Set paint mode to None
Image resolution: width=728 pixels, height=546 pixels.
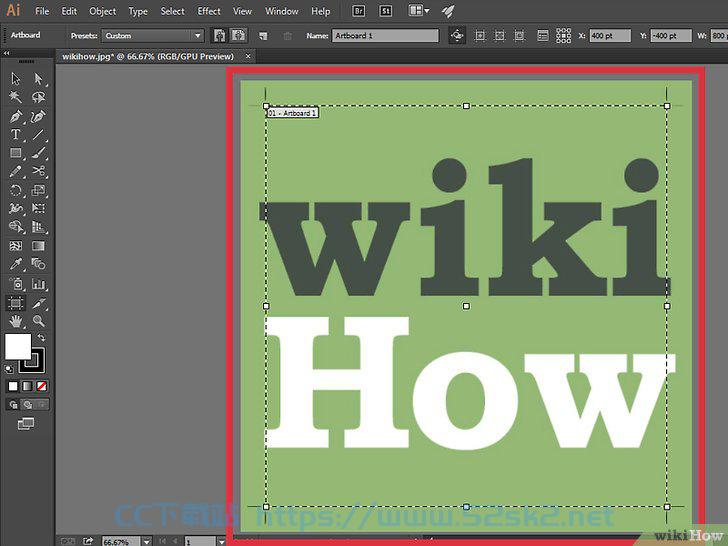(41, 386)
